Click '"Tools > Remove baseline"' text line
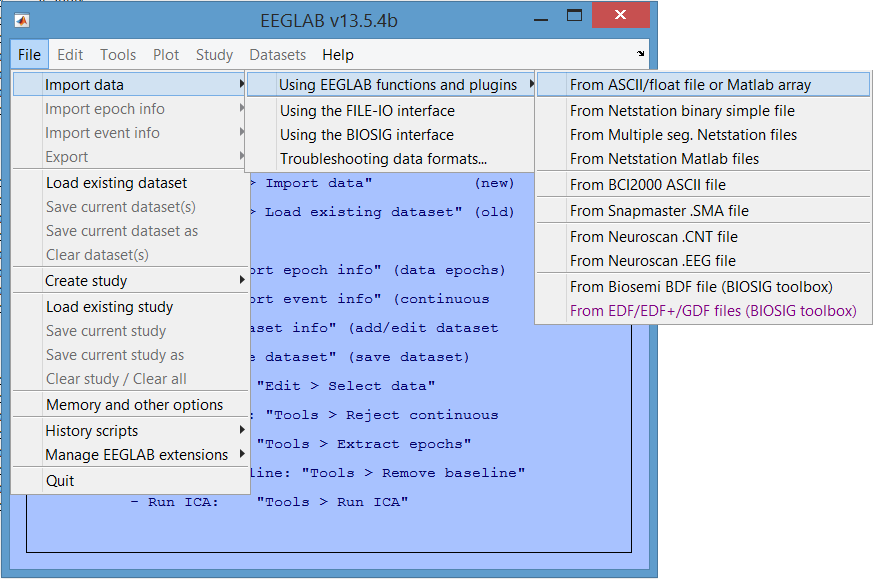 [413, 473]
